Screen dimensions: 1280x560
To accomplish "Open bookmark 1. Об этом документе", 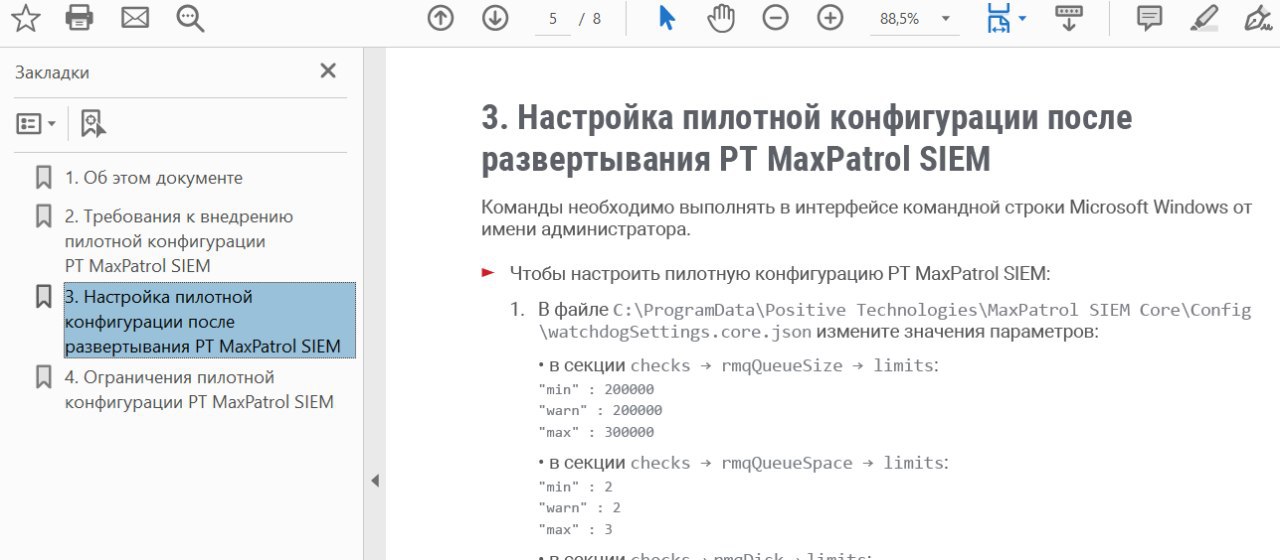I will pos(154,178).
